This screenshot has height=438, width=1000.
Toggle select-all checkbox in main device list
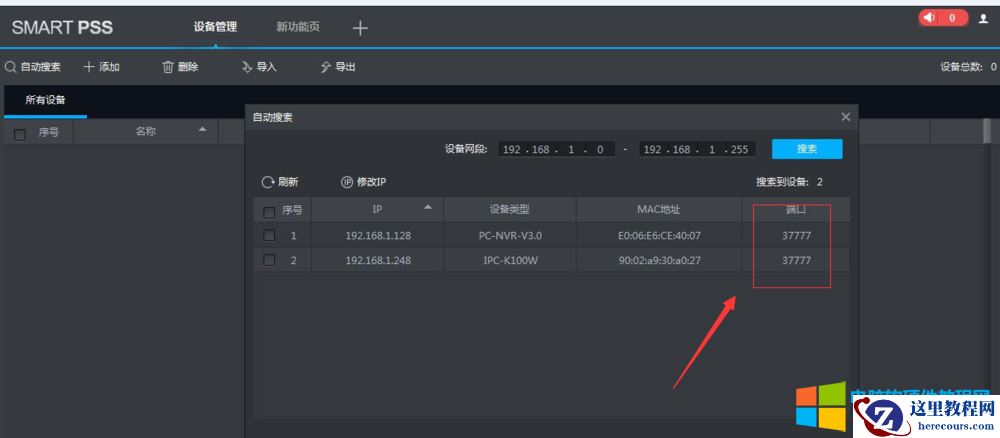(x=20, y=135)
